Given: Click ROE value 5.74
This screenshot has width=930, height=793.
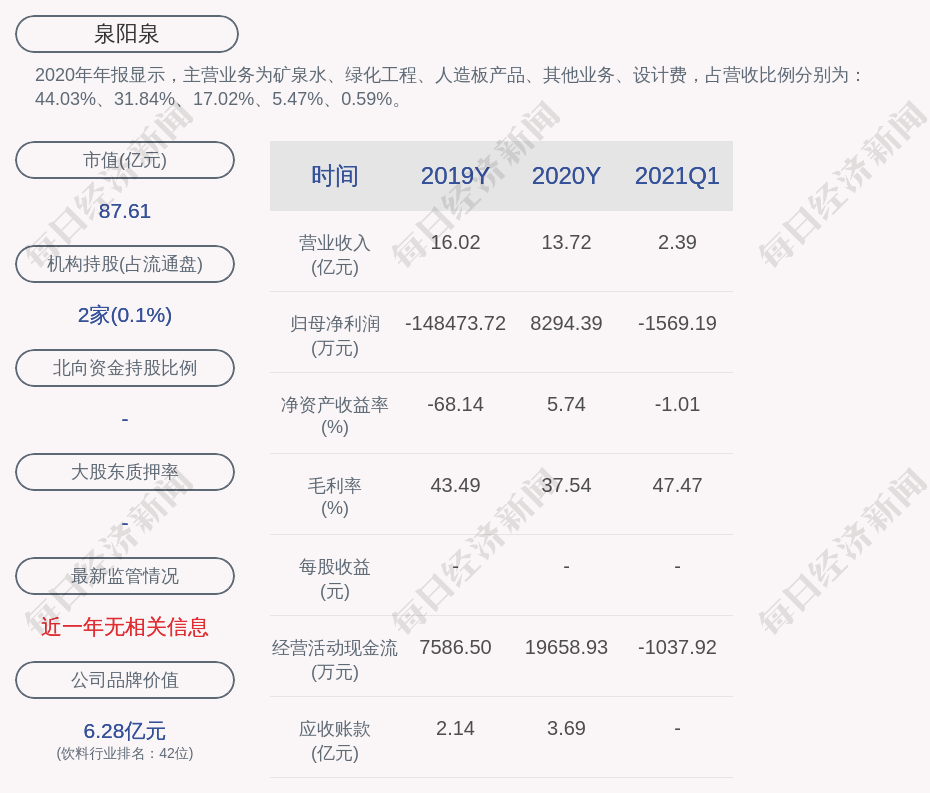Looking at the screenshot, I should (566, 405).
